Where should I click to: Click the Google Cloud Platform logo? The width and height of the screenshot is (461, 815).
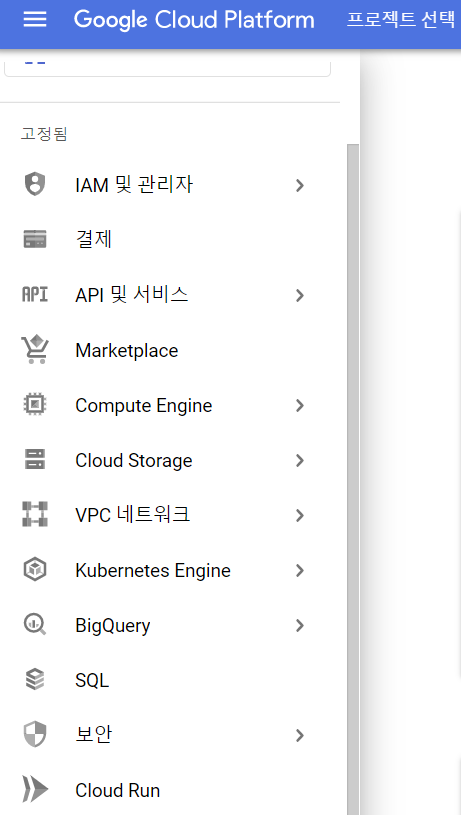point(194,20)
